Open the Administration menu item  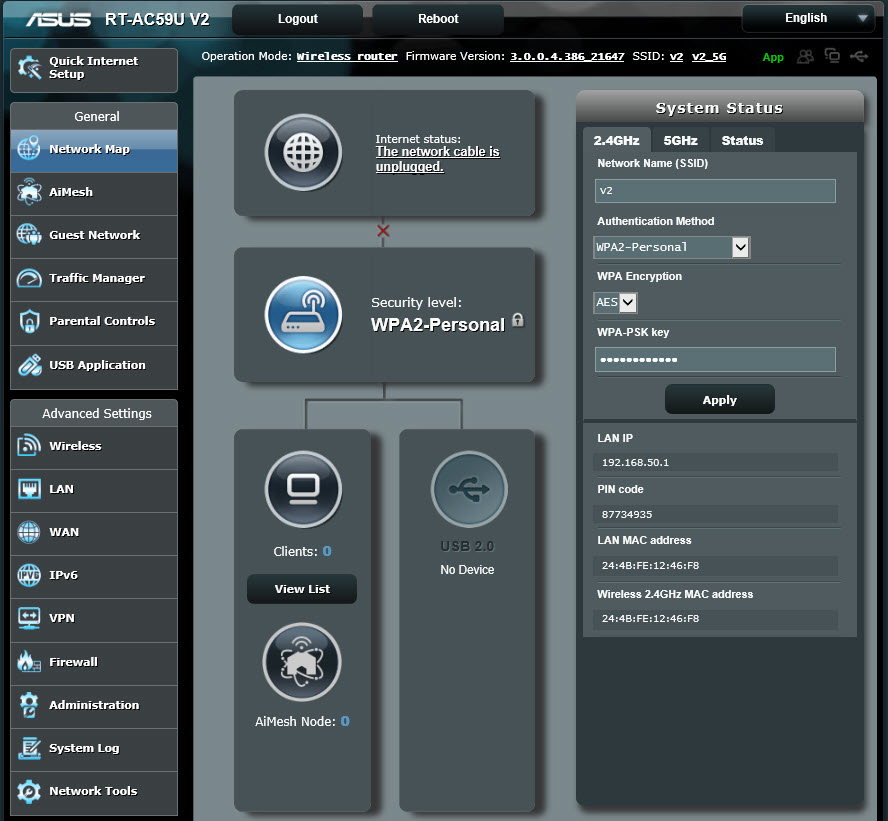94,705
